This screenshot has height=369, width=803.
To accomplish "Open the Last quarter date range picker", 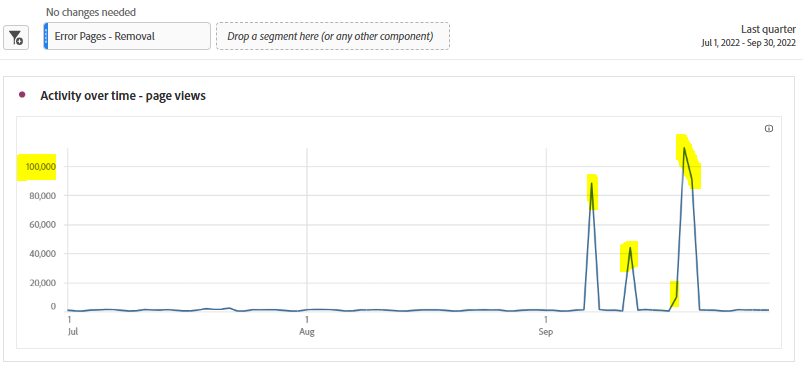I will (x=768, y=30).
